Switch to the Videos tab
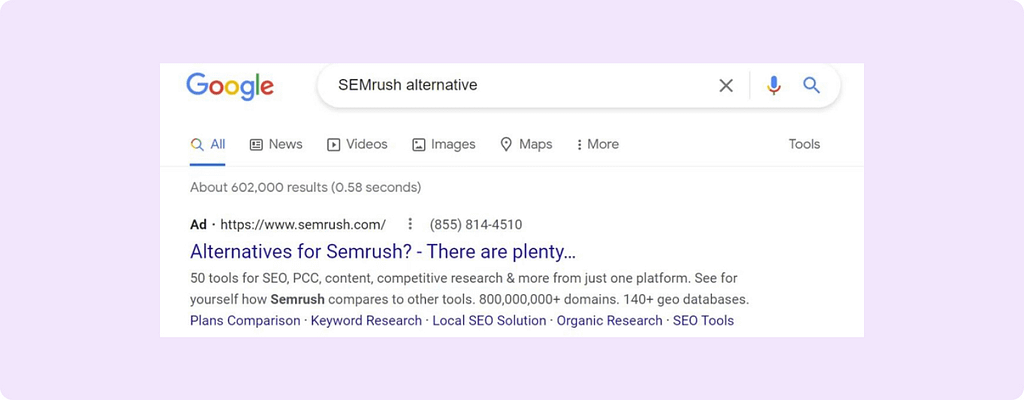This screenshot has height=400, width=1024. click(x=357, y=144)
